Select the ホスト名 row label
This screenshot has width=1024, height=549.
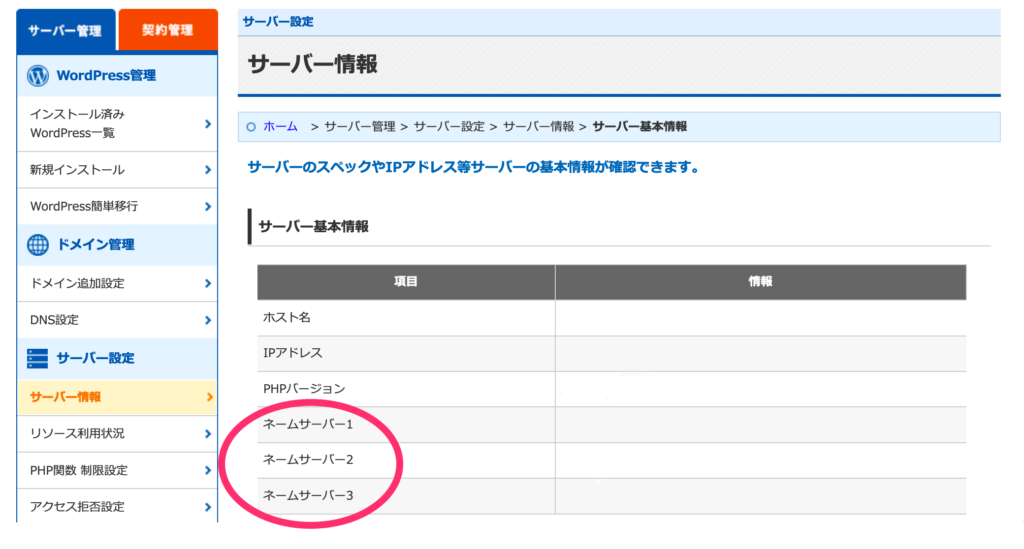pyautogui.click(x=287, y=317)
